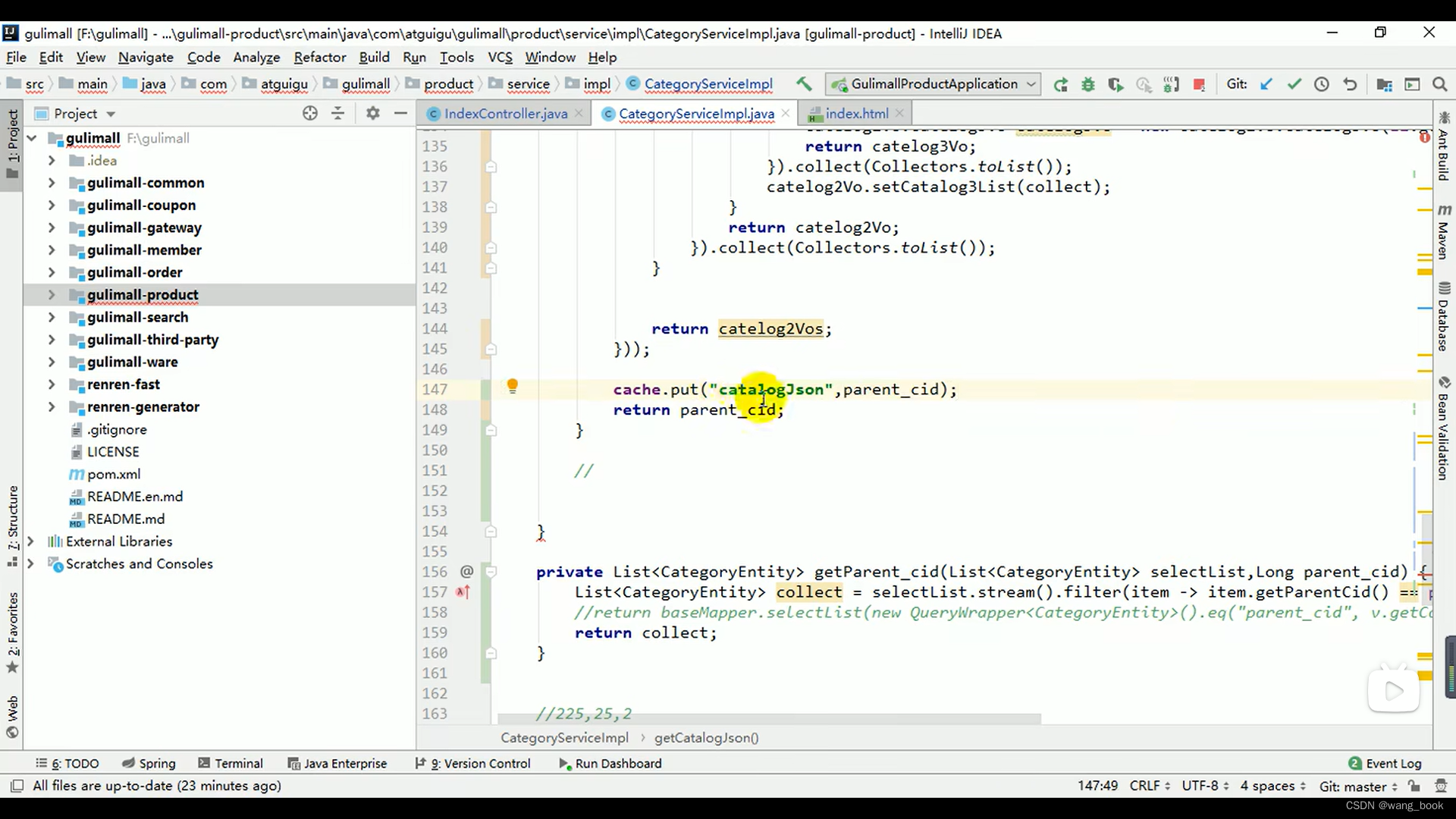
Task: Open the Navigate menu
Action: pyautogui.click(x=146, y=57)
